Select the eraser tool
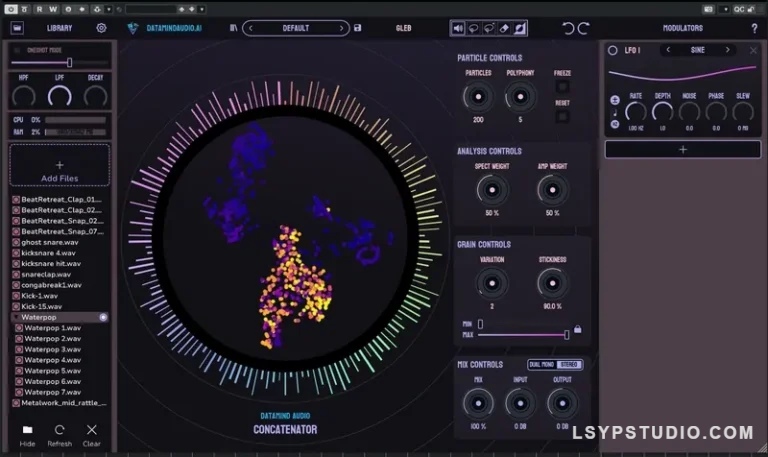Screen dimensions: 768x457 pos(504,28)
